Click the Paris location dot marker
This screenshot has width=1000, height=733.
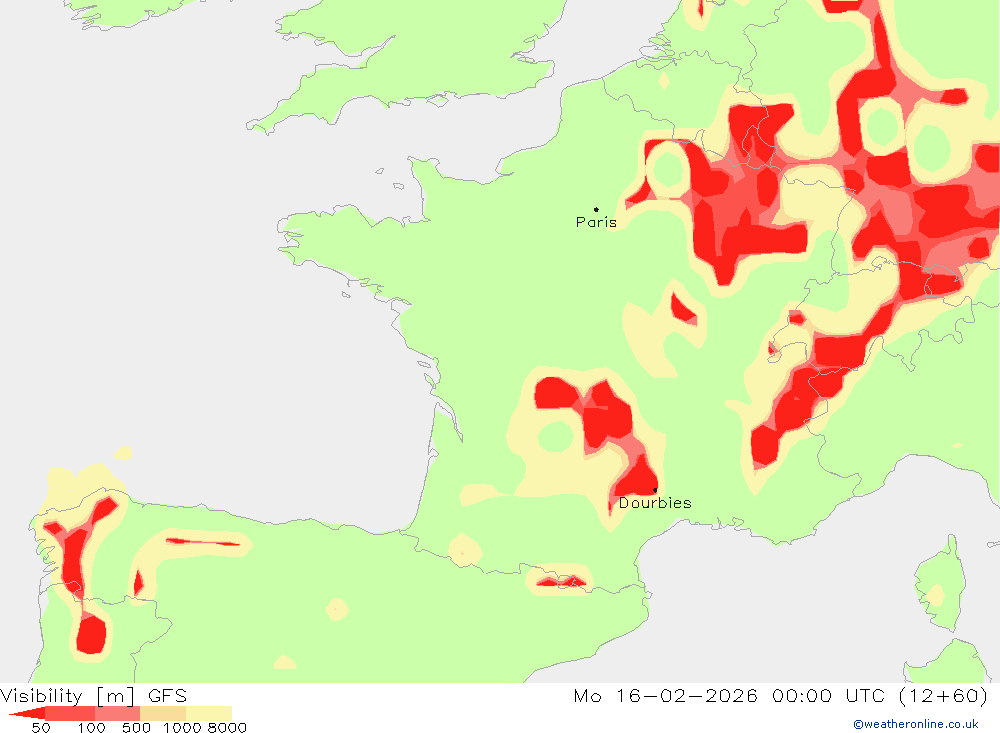(x=596, y=209)
